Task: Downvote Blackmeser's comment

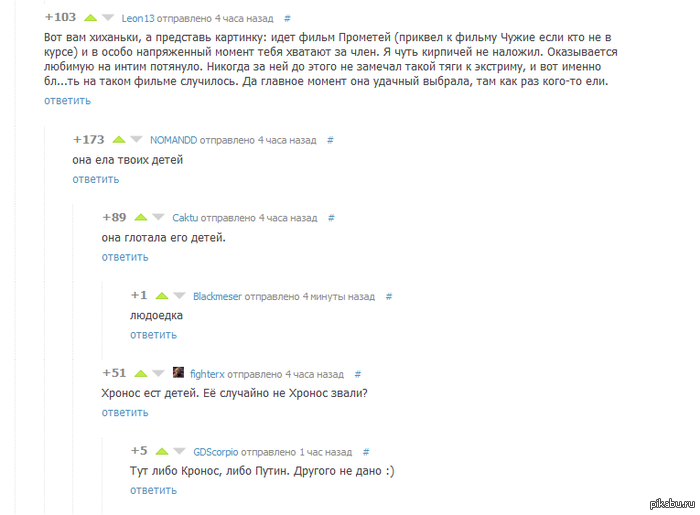Action: click(x=179, y=295)
